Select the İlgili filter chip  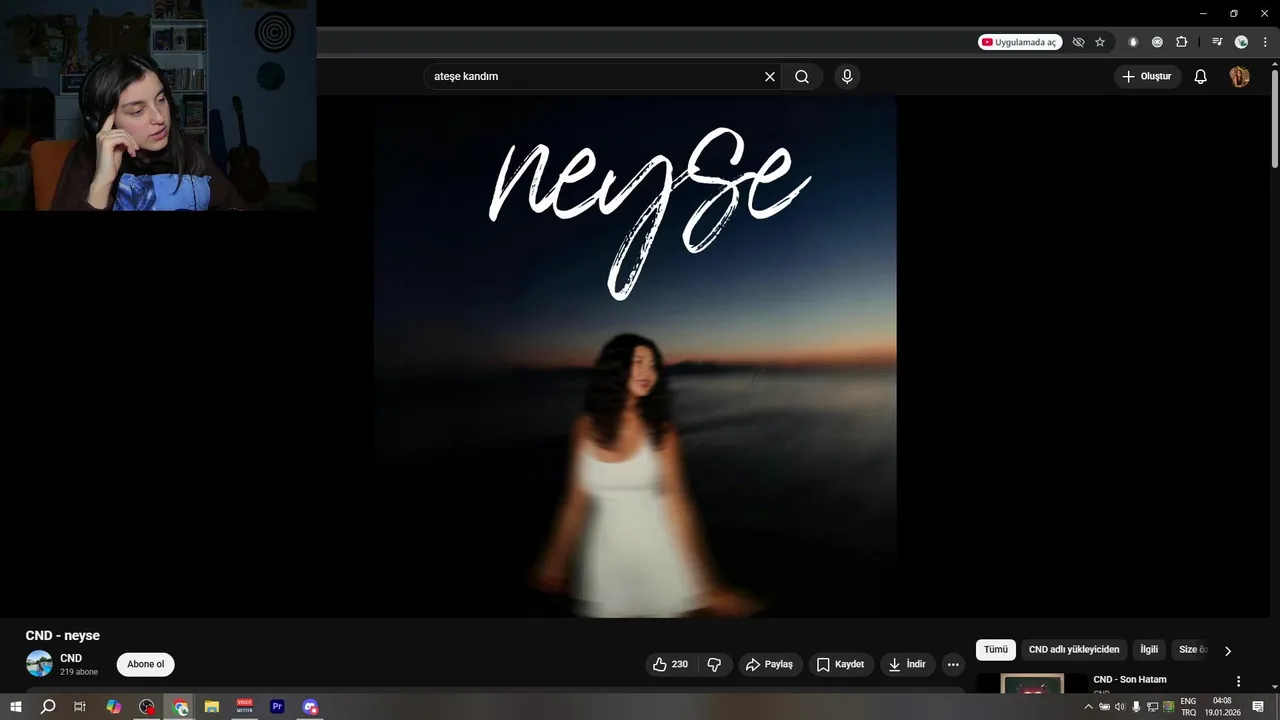1149,650
